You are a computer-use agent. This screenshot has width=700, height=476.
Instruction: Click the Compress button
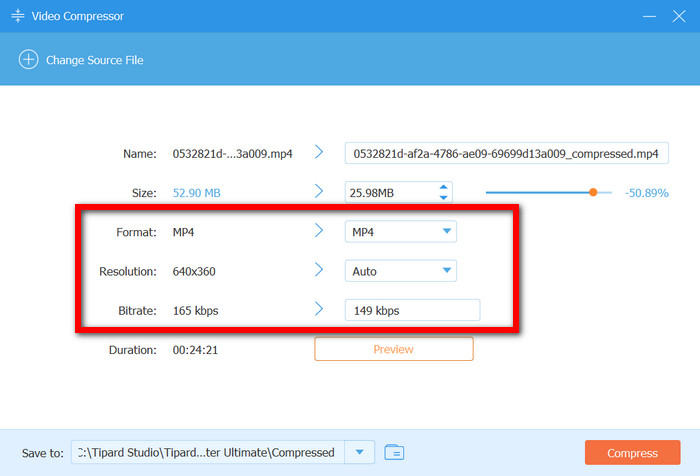pos(632,453)
